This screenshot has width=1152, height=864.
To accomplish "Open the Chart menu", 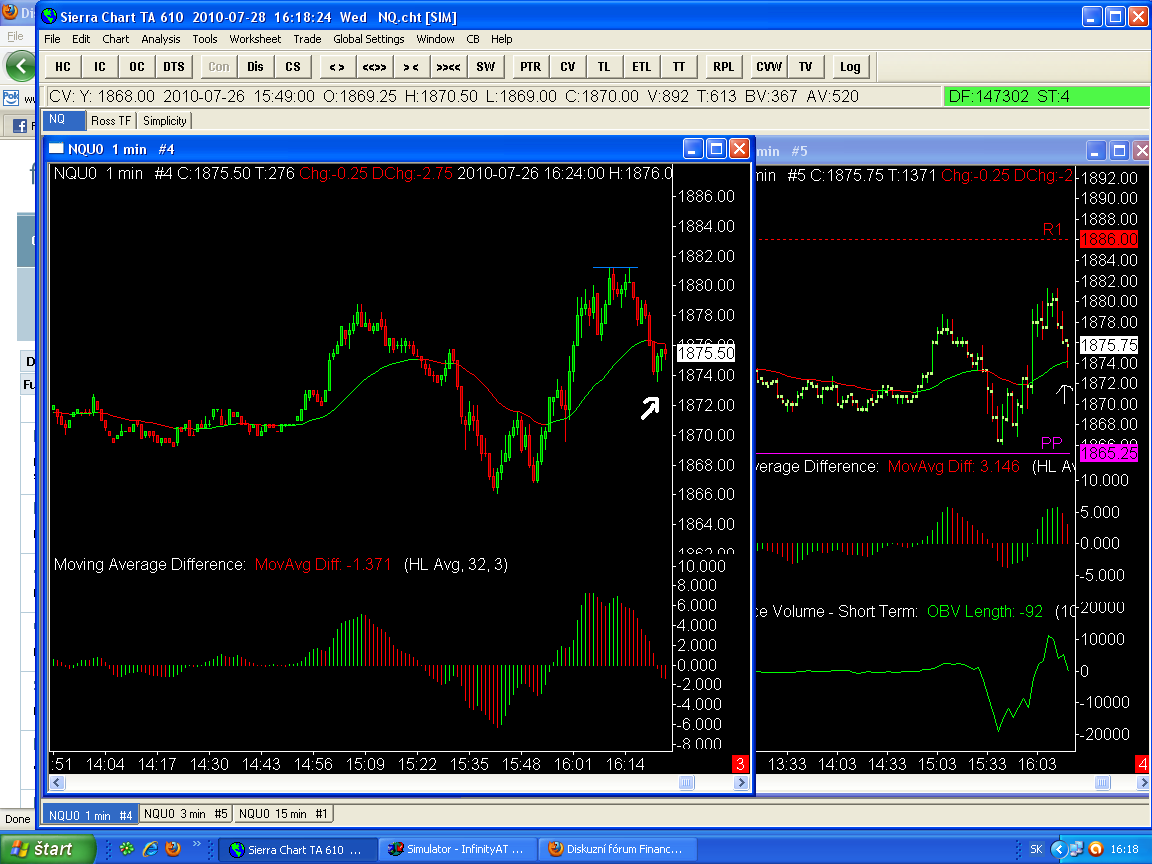I will tap(115, 39).
